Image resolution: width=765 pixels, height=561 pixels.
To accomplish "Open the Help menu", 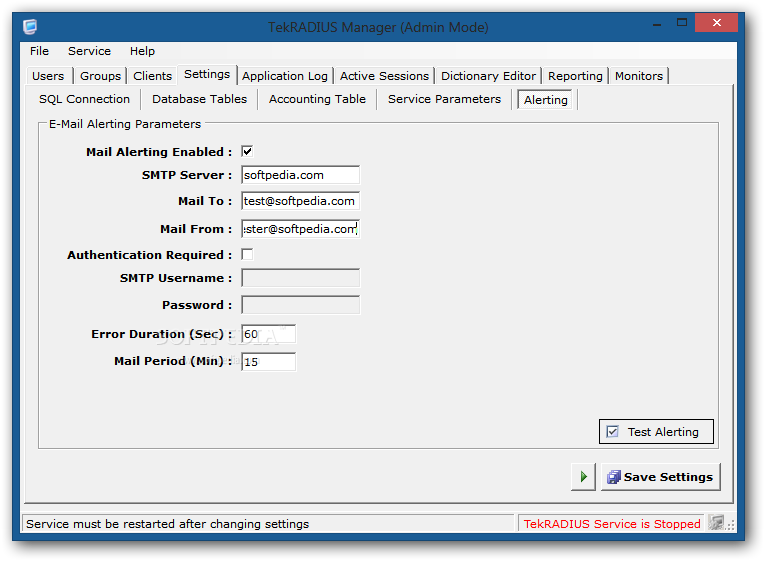I will [x=142, y=51].
